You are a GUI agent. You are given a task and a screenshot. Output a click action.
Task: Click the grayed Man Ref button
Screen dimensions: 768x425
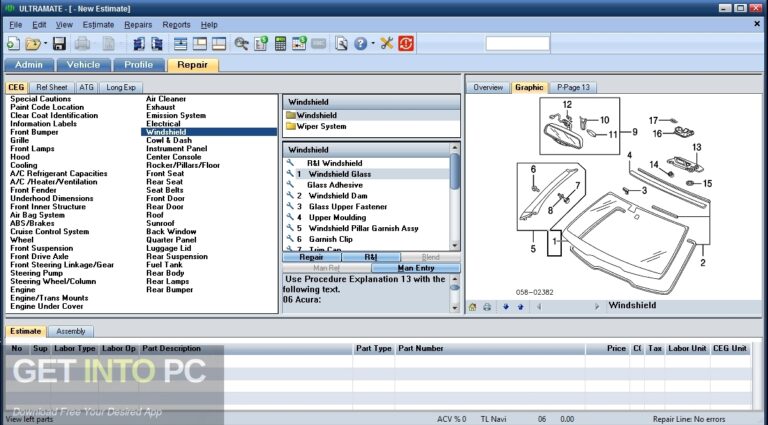(x=327, y=268)
